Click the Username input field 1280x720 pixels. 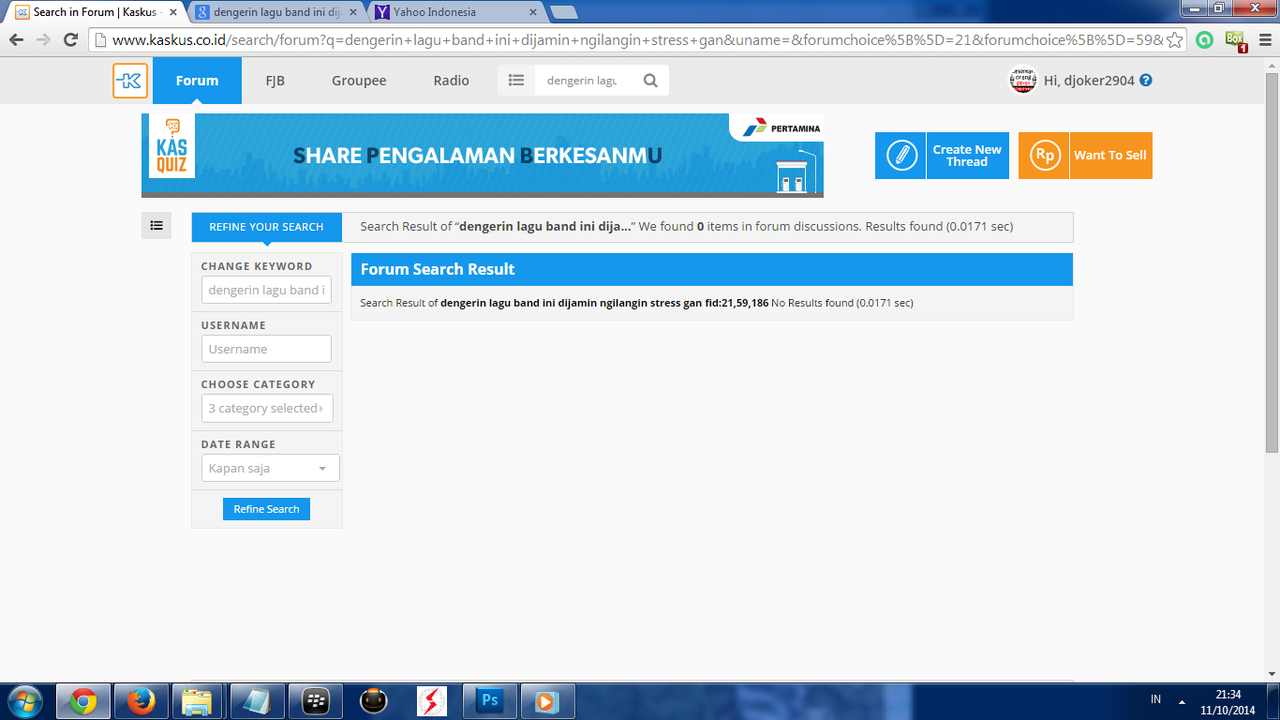point(266,349)
